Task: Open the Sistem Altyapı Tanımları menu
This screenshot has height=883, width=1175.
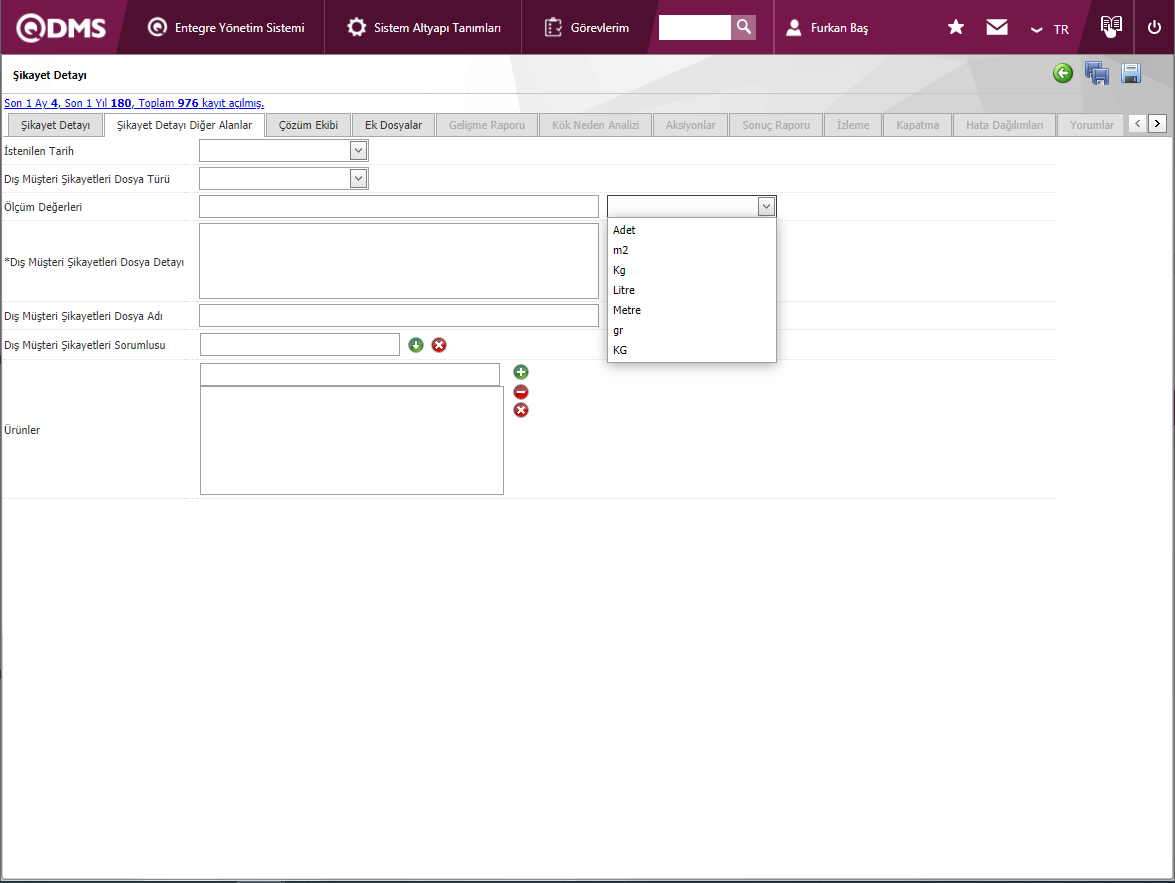Action: 424,28
